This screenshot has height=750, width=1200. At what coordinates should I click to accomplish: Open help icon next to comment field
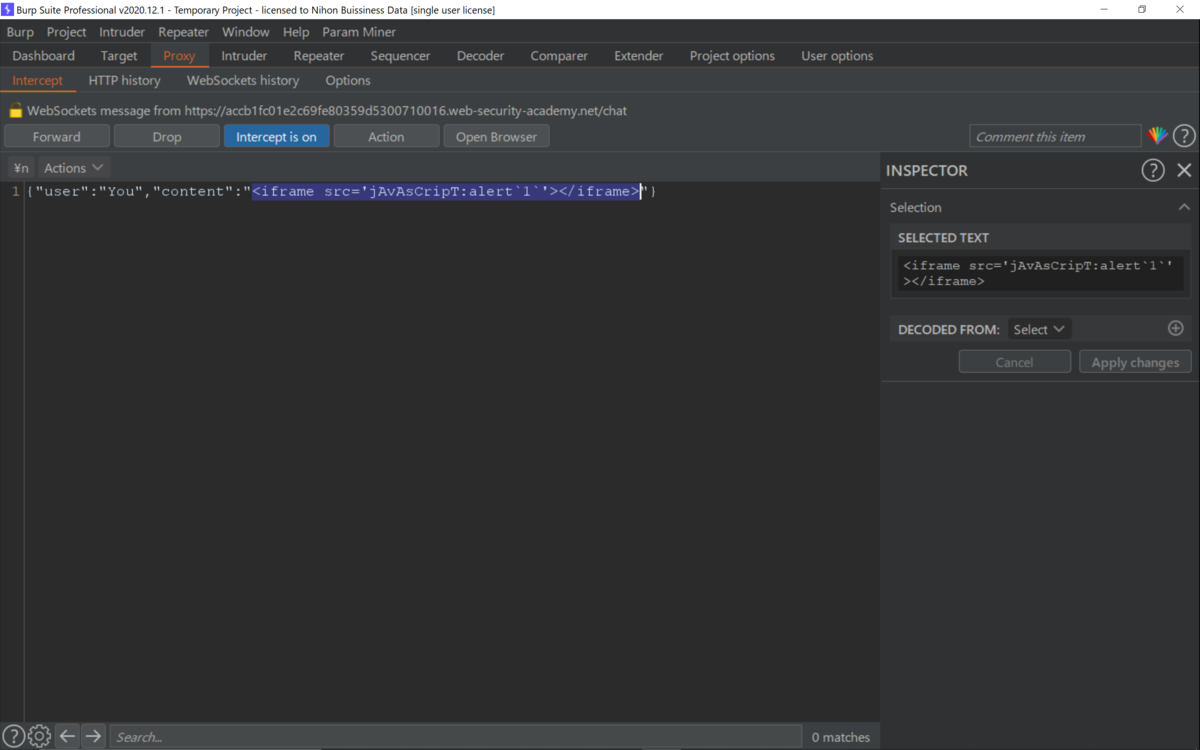click(1184, 136)
